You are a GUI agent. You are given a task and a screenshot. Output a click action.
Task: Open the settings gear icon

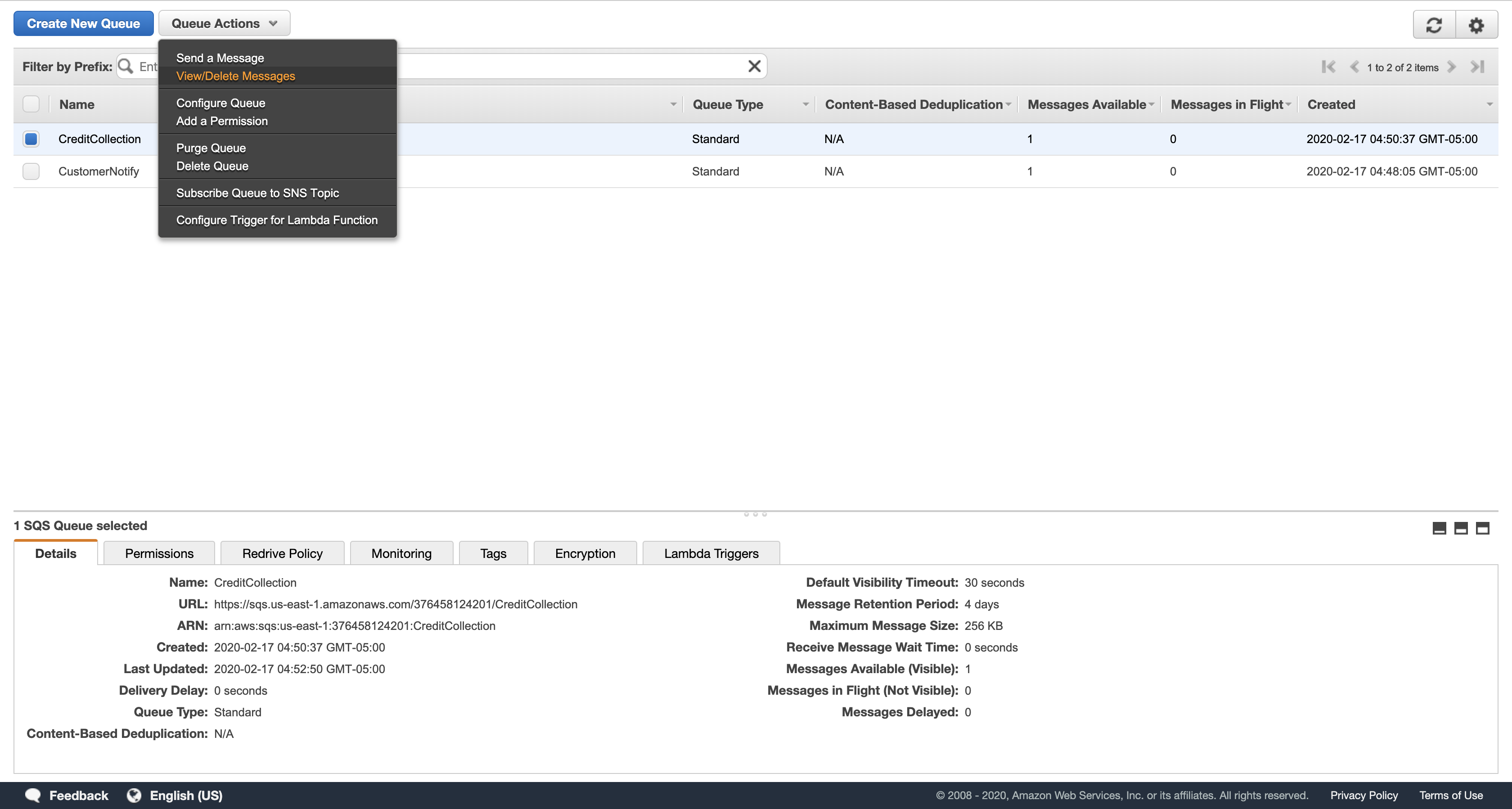point(1476,25)
